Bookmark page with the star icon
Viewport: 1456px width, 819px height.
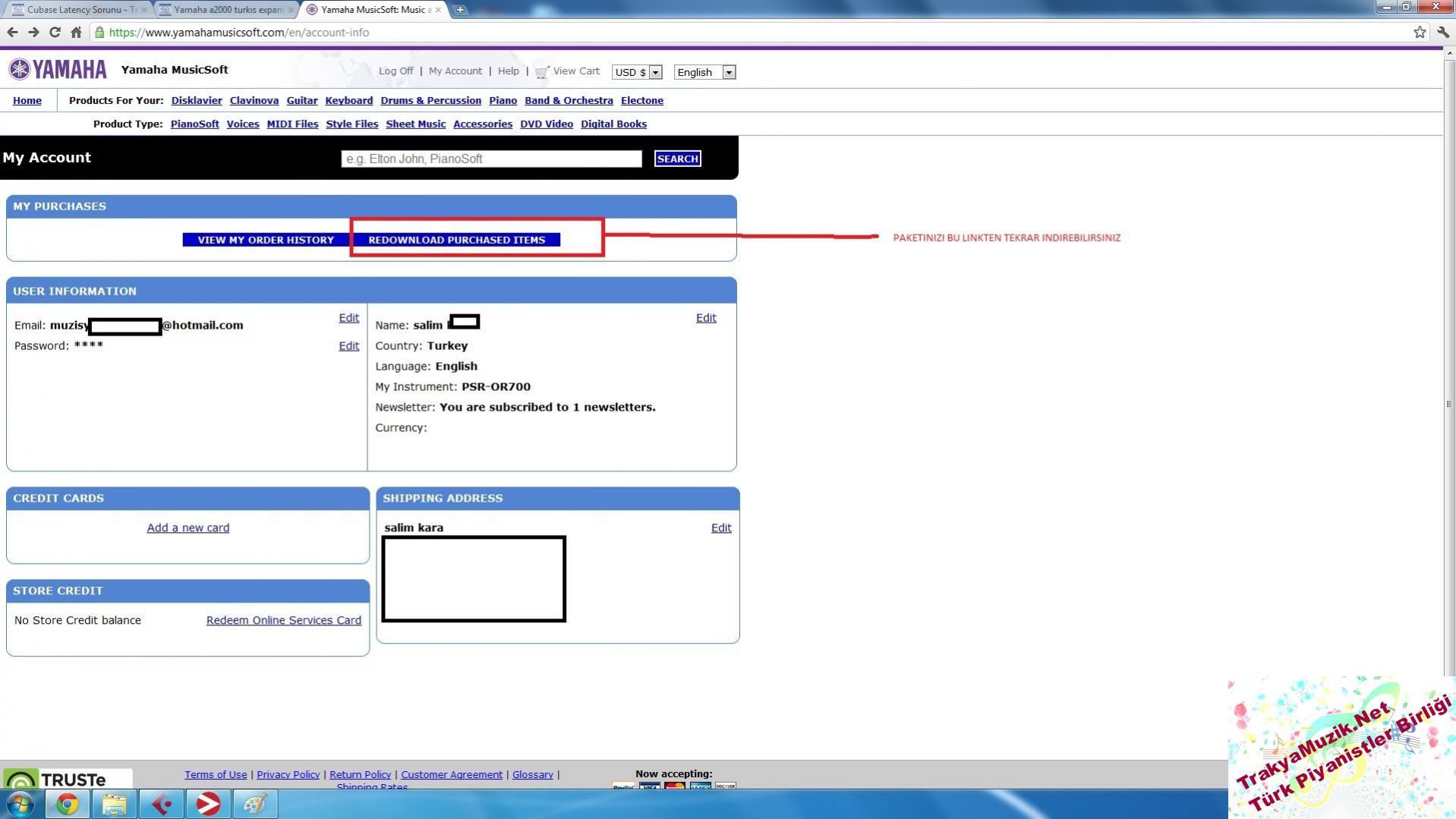[1420, 32]
